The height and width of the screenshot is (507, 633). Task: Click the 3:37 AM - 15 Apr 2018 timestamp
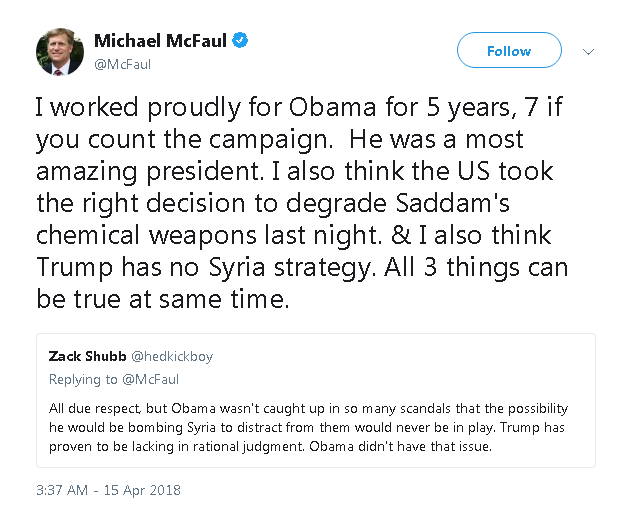click(x=108, y=490)
